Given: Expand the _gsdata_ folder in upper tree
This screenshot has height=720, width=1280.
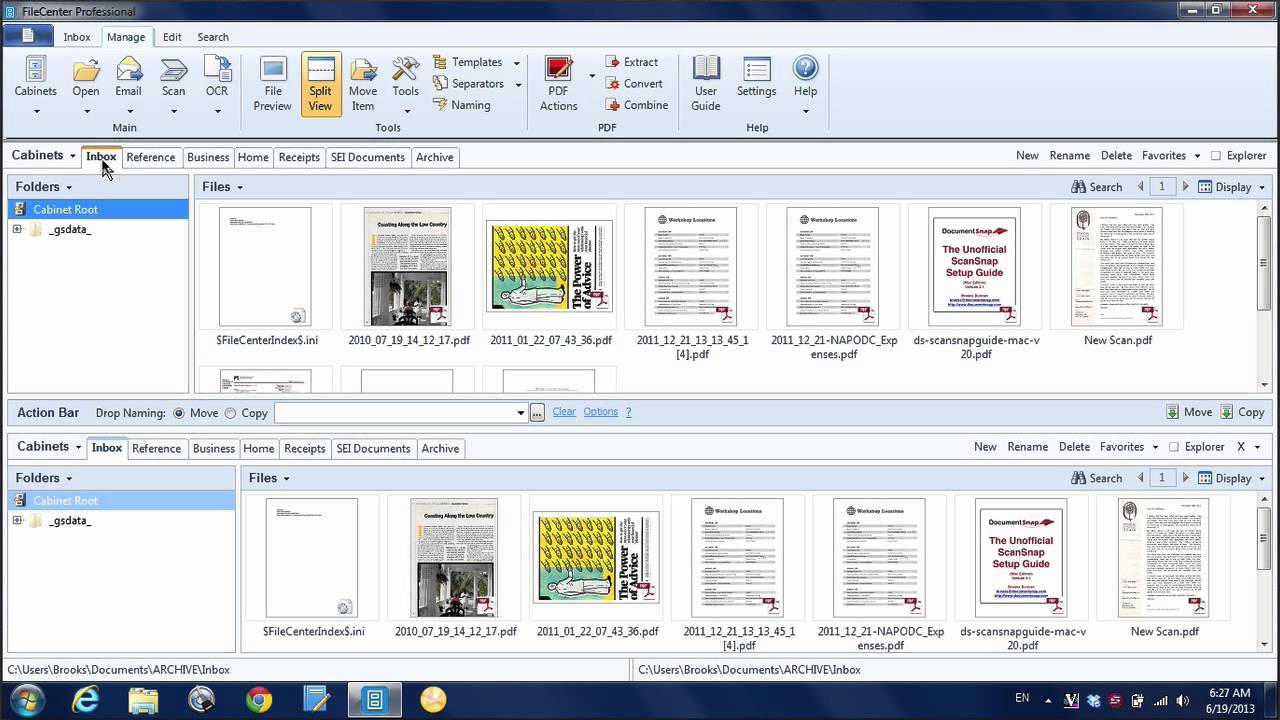Looking at the screenshot, I should coord(17,230).
